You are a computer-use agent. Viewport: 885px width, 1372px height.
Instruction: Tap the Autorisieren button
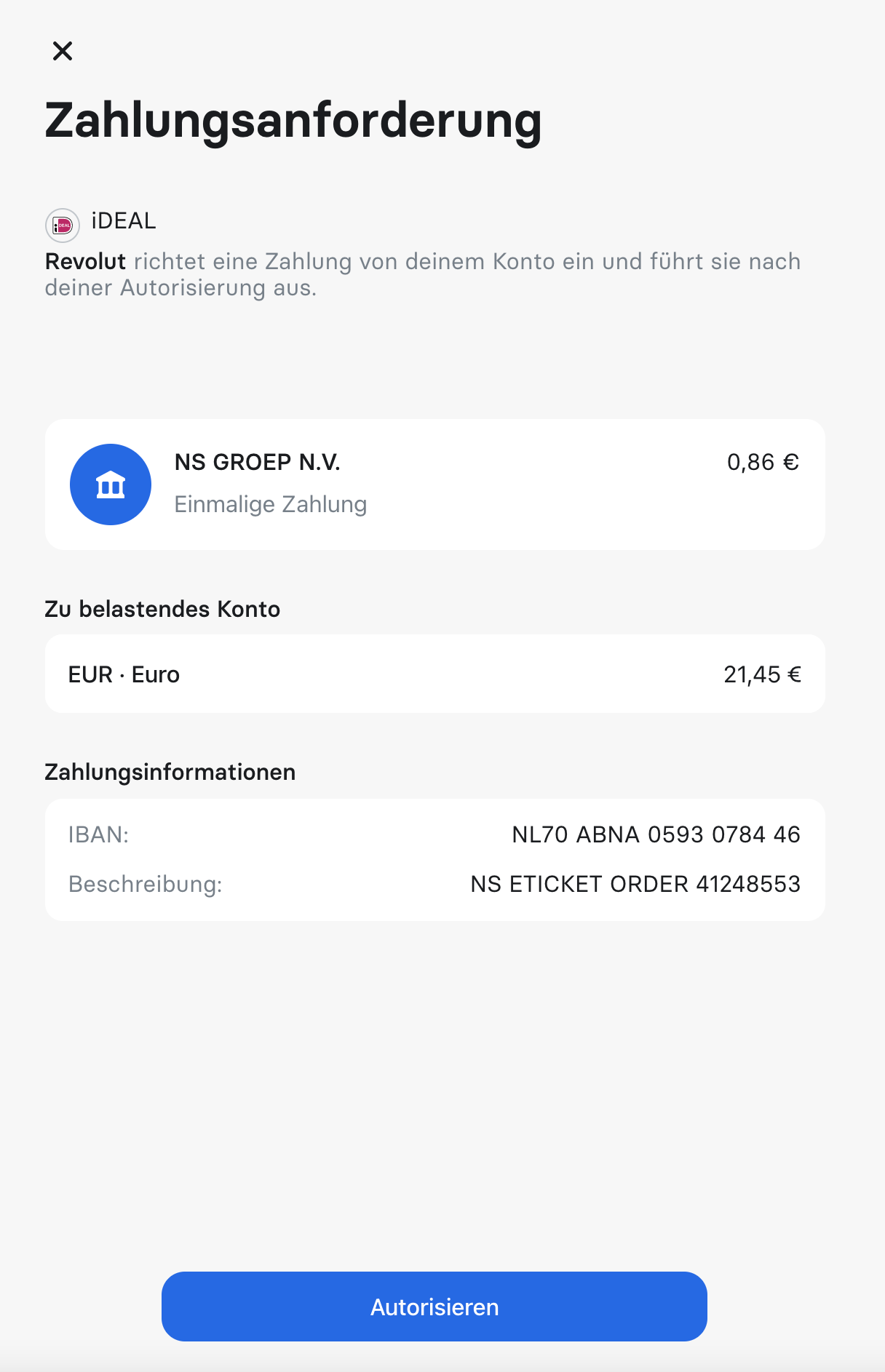coord(434,1307)
